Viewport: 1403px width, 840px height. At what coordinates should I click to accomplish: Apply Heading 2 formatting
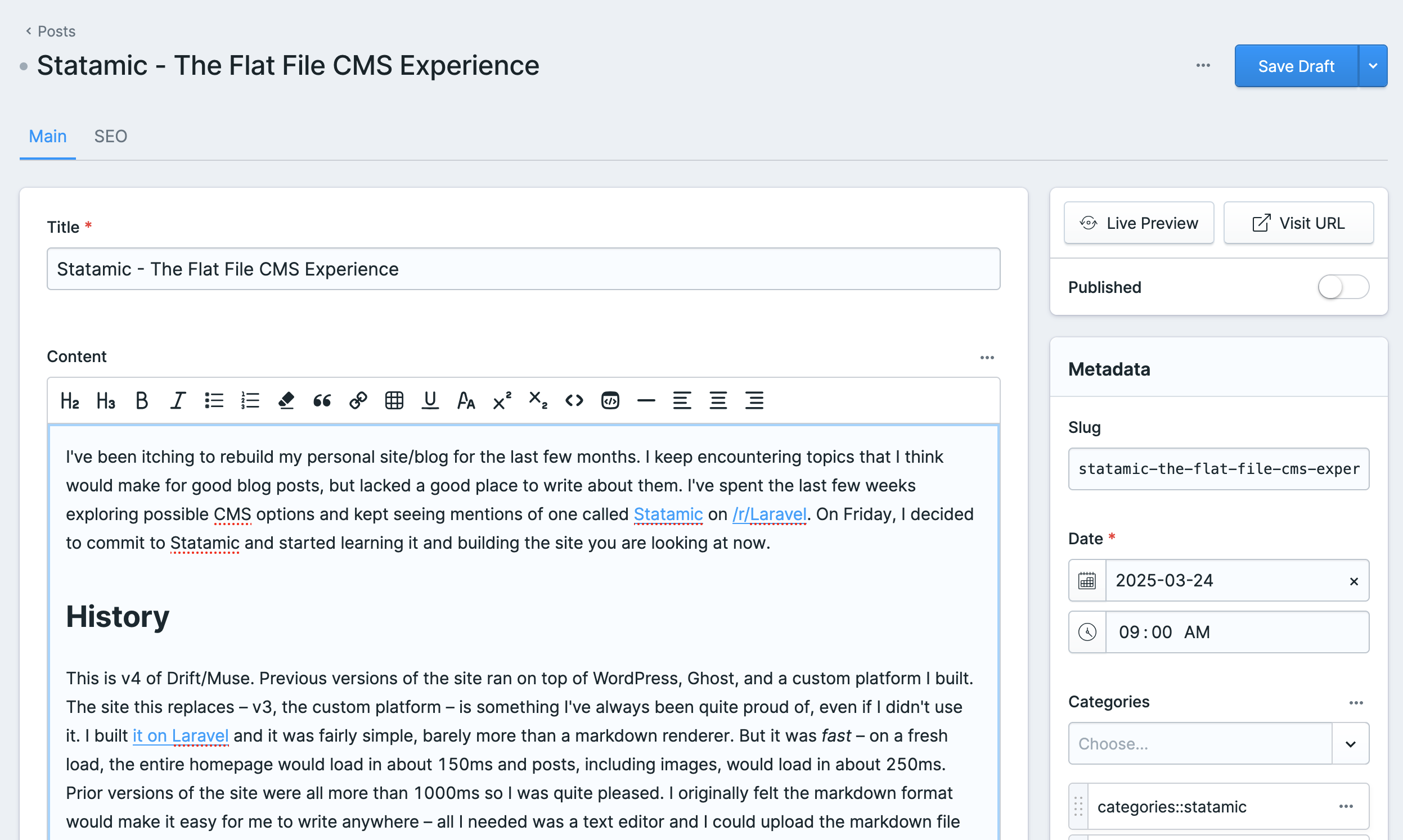pos(70,401)
